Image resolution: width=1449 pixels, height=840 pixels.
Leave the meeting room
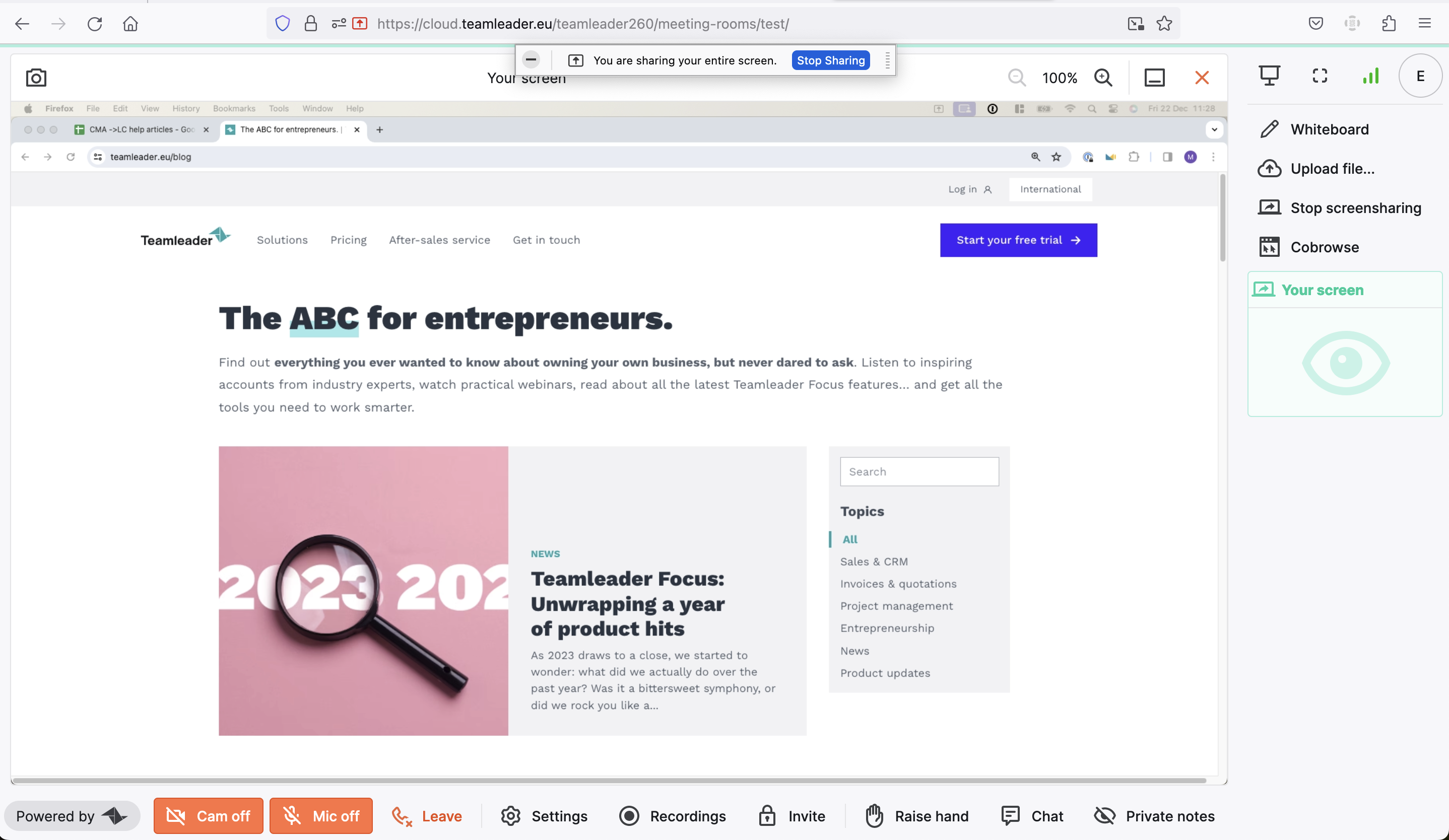coord(427,816)
